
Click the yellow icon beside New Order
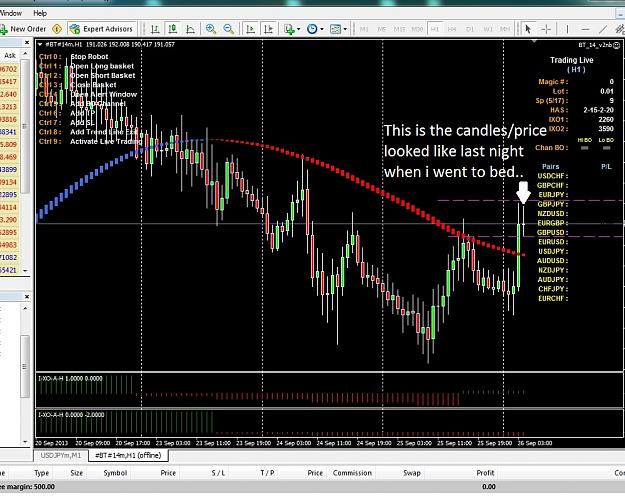click(x=57, y=29)
